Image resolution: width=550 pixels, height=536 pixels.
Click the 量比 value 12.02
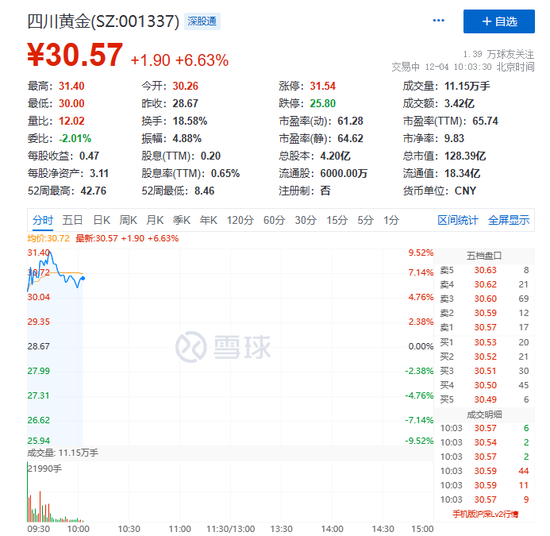click(72, 121)
